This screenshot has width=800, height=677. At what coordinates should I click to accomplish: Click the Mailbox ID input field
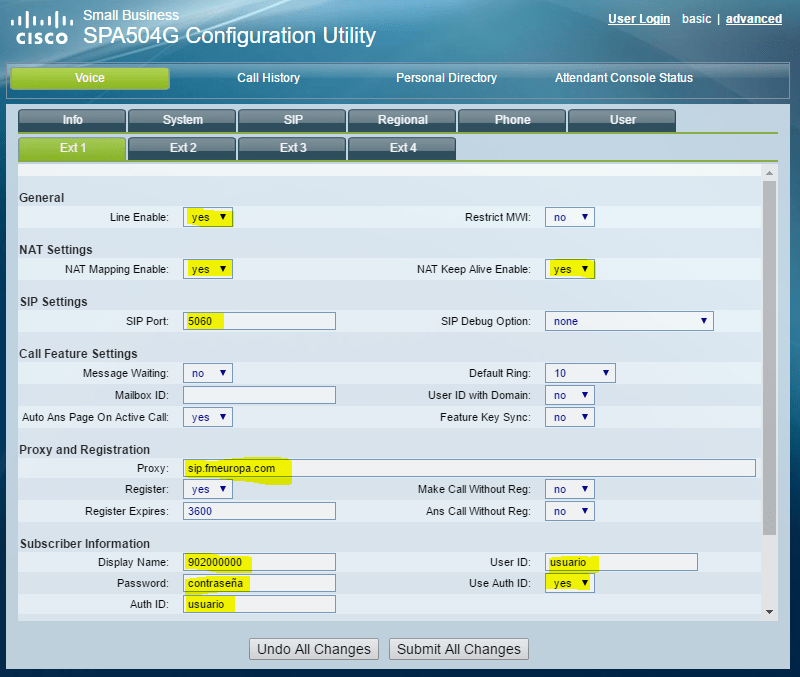259,395
